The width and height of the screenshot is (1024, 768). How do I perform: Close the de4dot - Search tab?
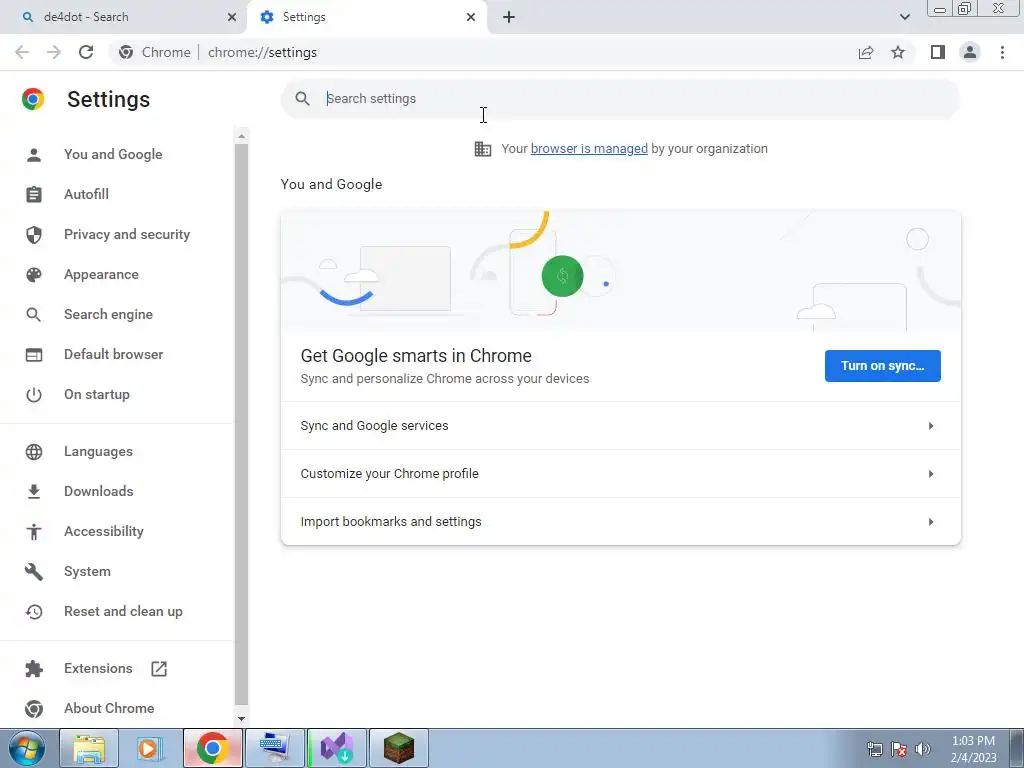(x=232, y=17)
